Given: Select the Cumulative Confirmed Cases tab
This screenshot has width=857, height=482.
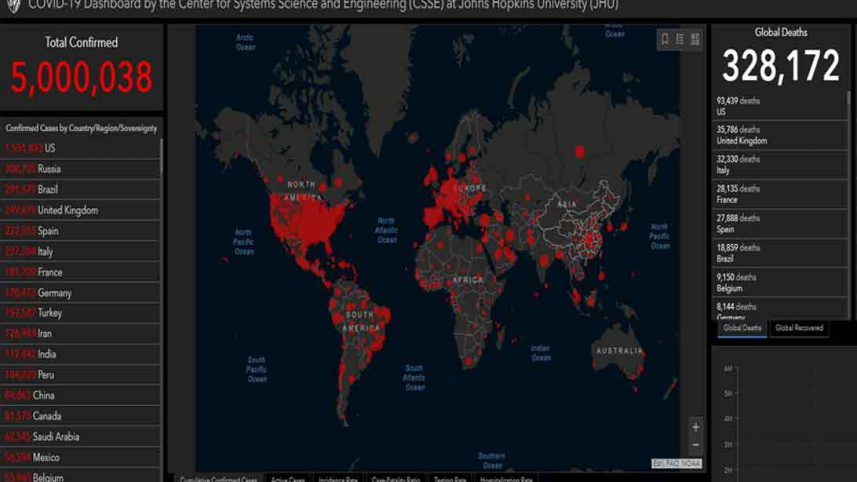Looking at the screenshot, I should point(218,479).
